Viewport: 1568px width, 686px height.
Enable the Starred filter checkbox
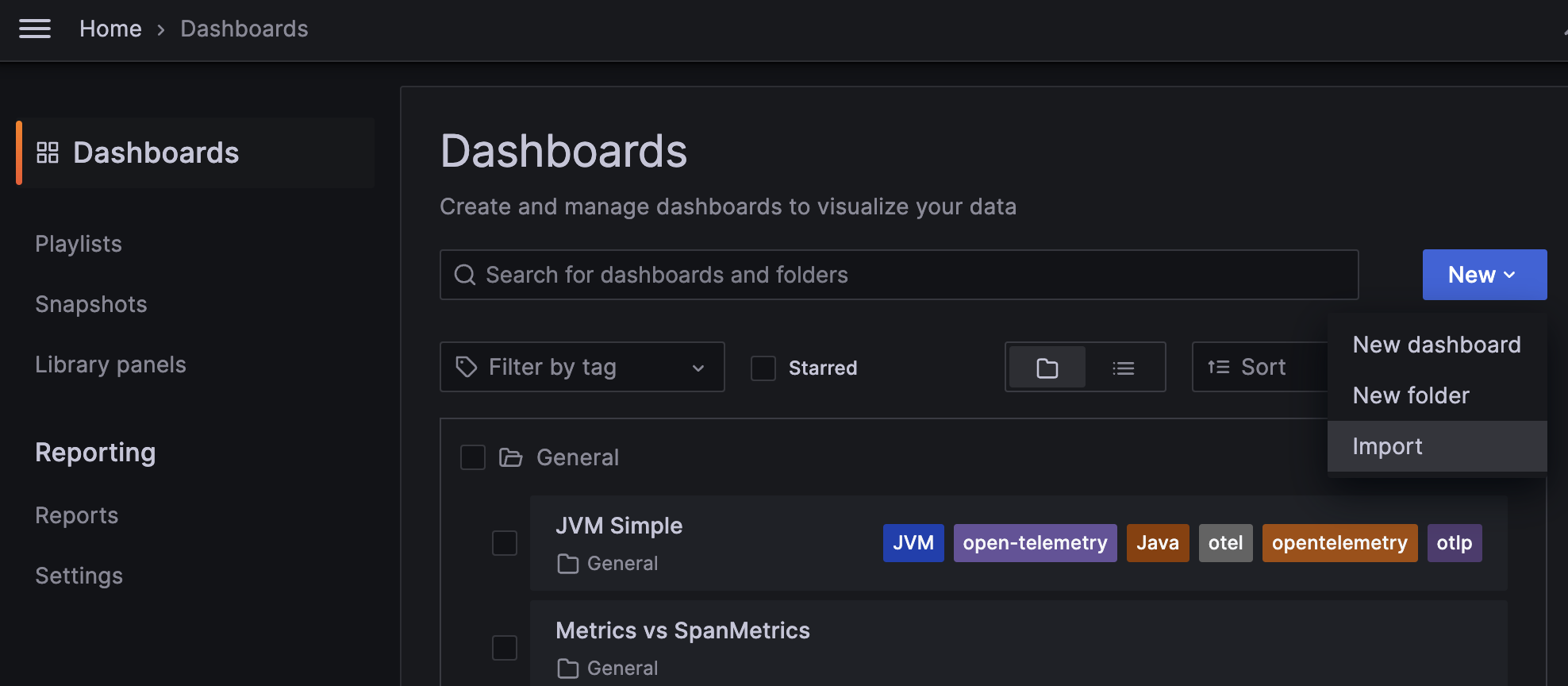tap(763, 368)
